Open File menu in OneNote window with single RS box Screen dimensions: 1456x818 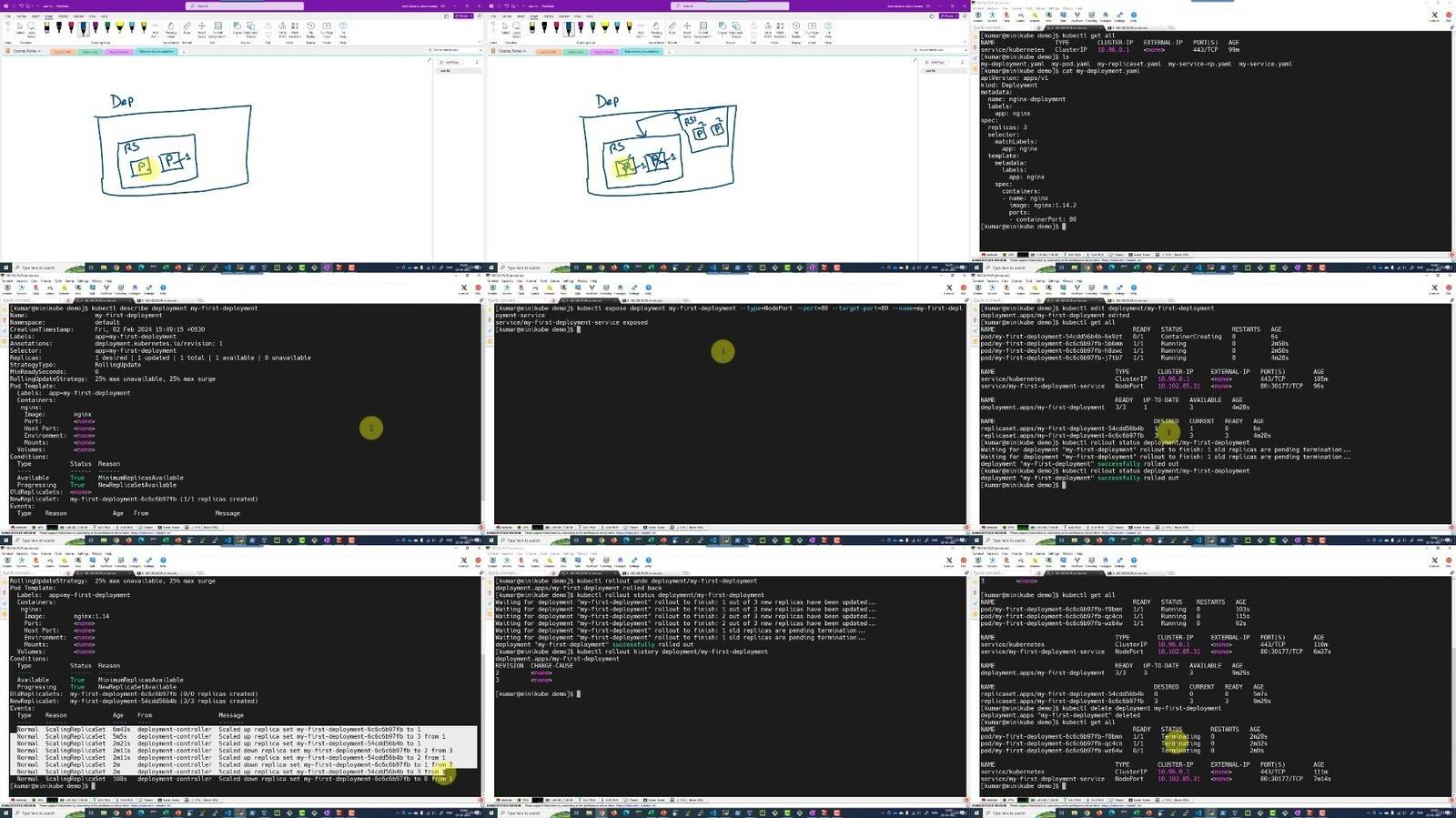tap(6, 15)
